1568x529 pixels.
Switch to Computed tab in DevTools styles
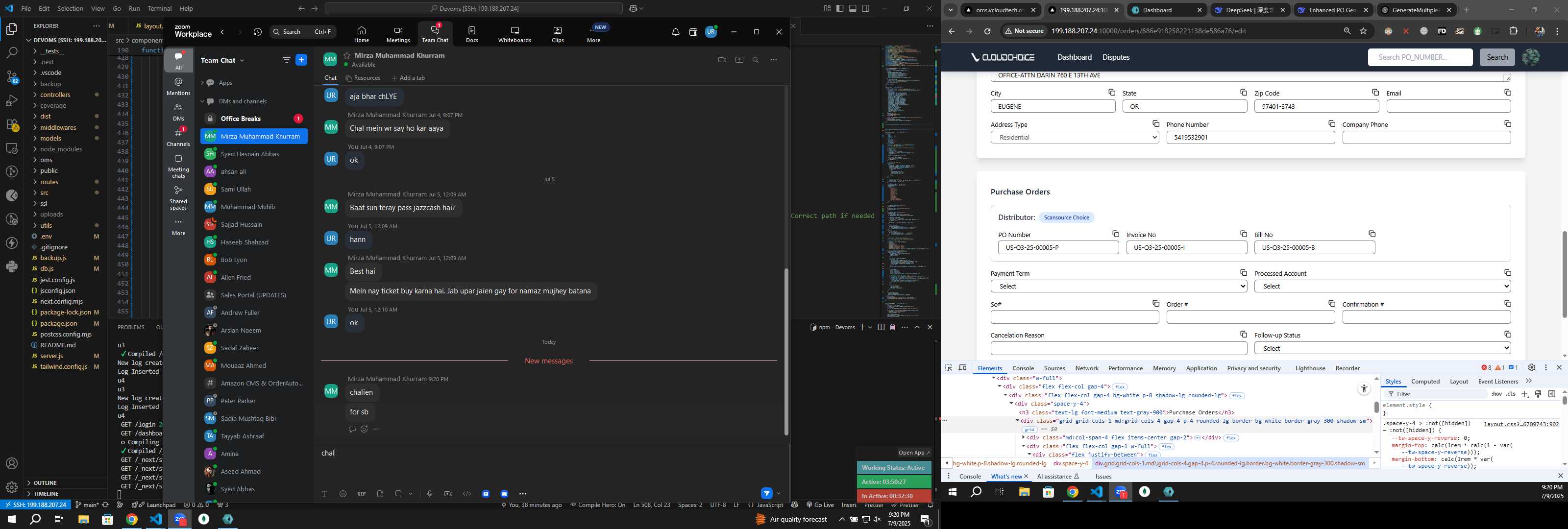[1425, 382]
